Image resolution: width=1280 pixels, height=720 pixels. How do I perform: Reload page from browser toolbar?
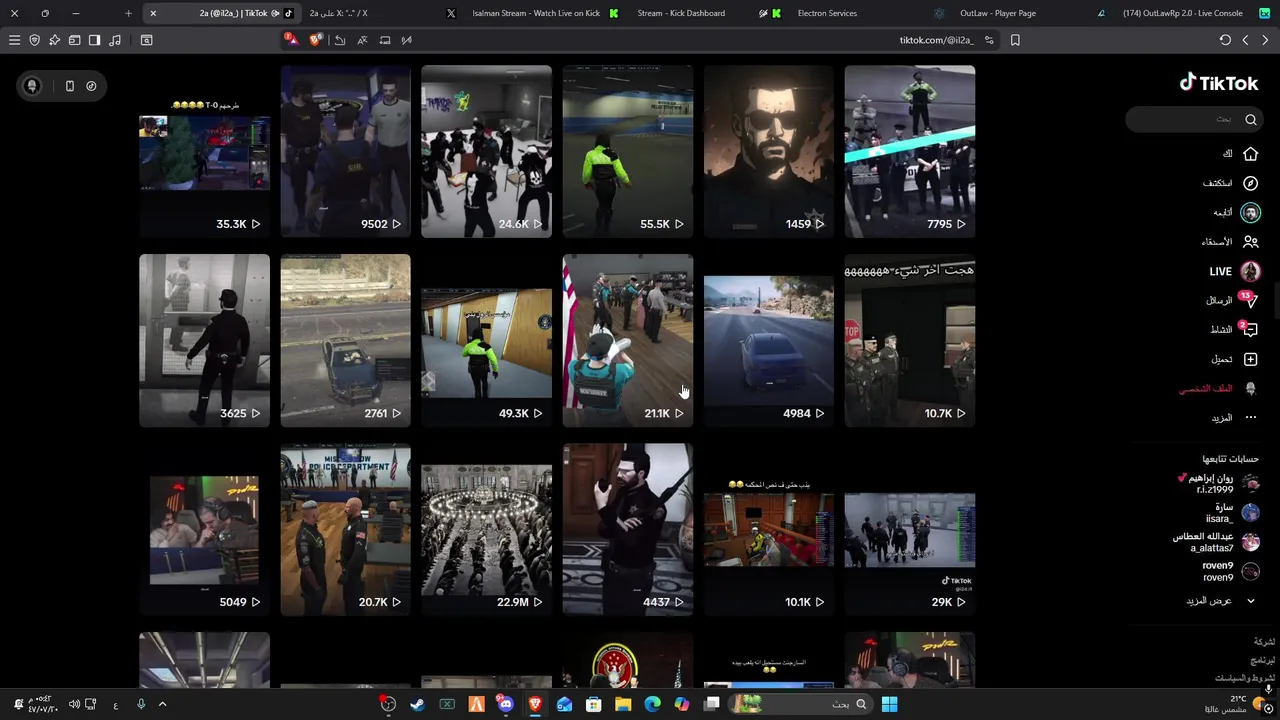1225,40
